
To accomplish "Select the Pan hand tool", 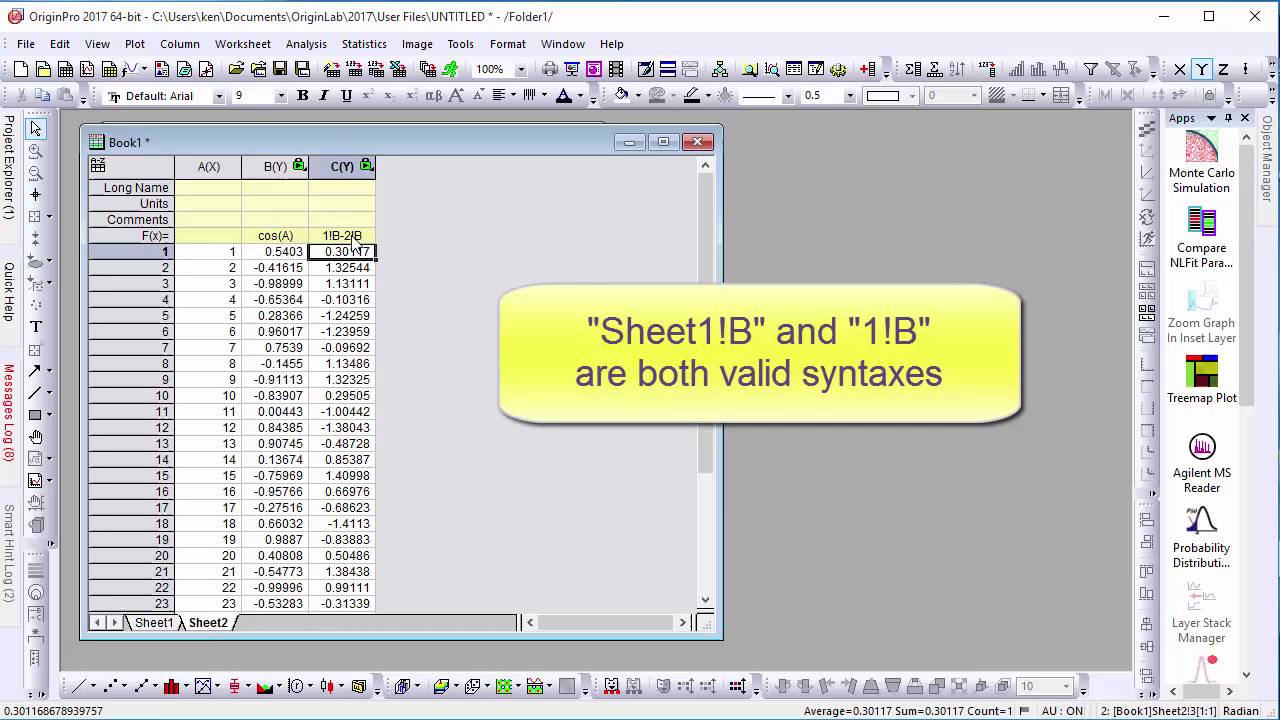I will [36, 437].
